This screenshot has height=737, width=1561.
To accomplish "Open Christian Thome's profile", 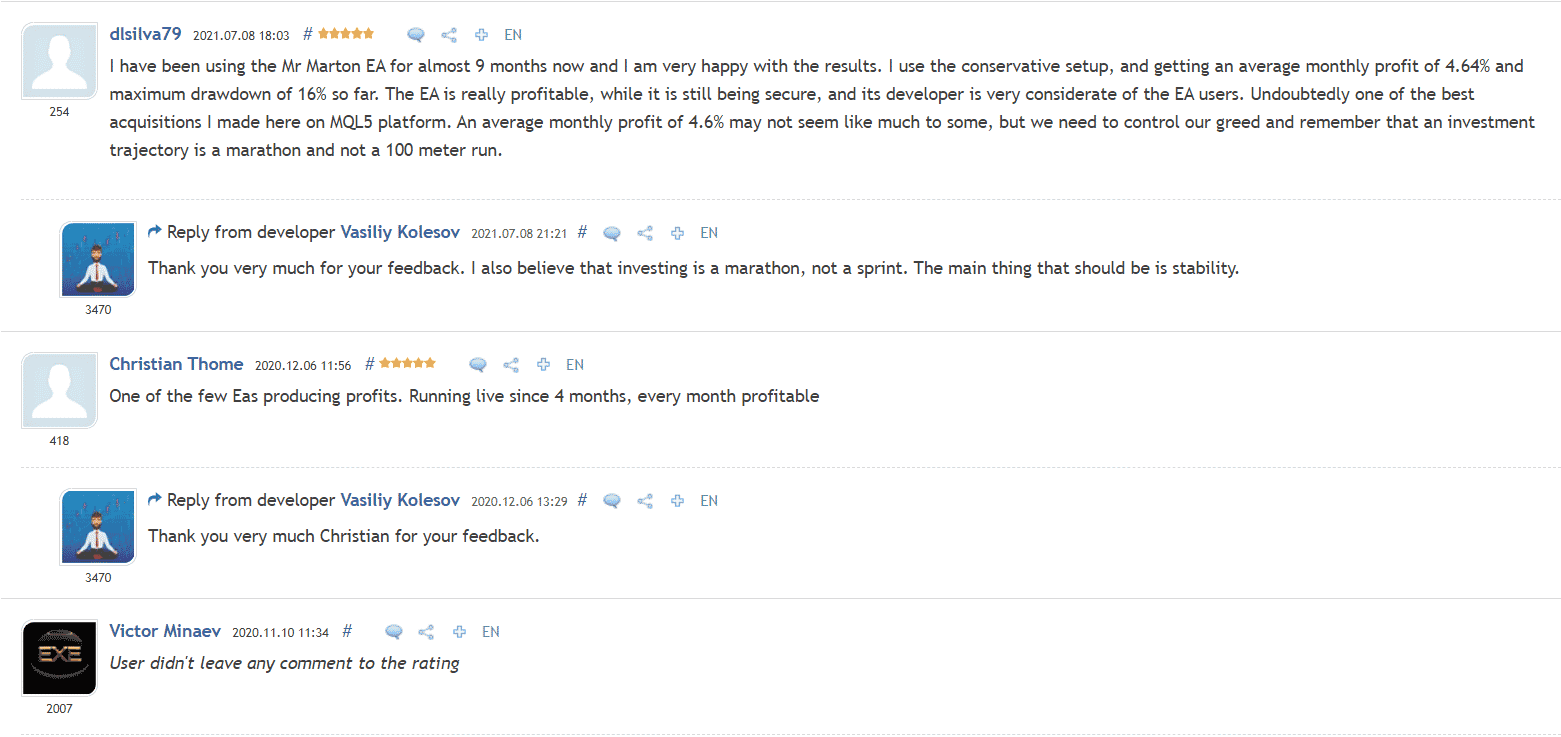I will [x=176, y=364].
